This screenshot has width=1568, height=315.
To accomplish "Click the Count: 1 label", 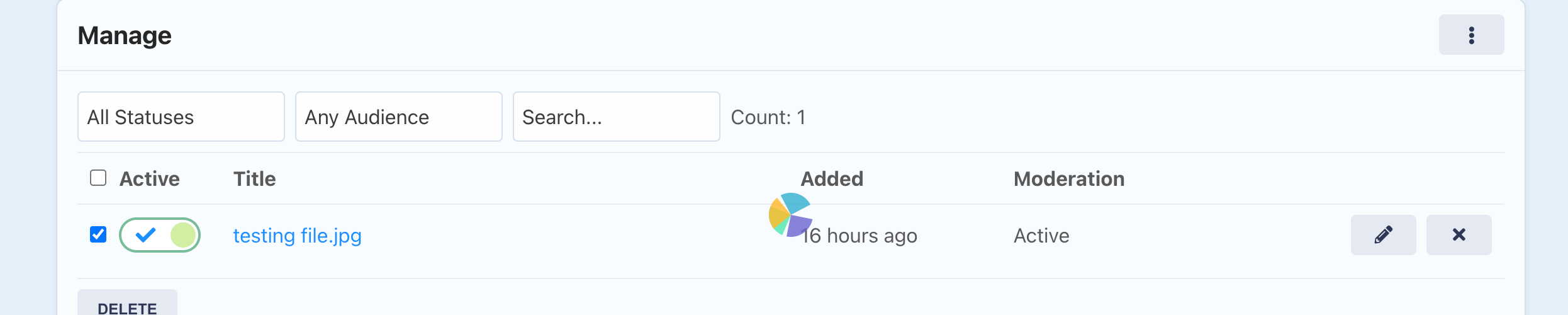I will pyautogui.click(x=768, y=117).
